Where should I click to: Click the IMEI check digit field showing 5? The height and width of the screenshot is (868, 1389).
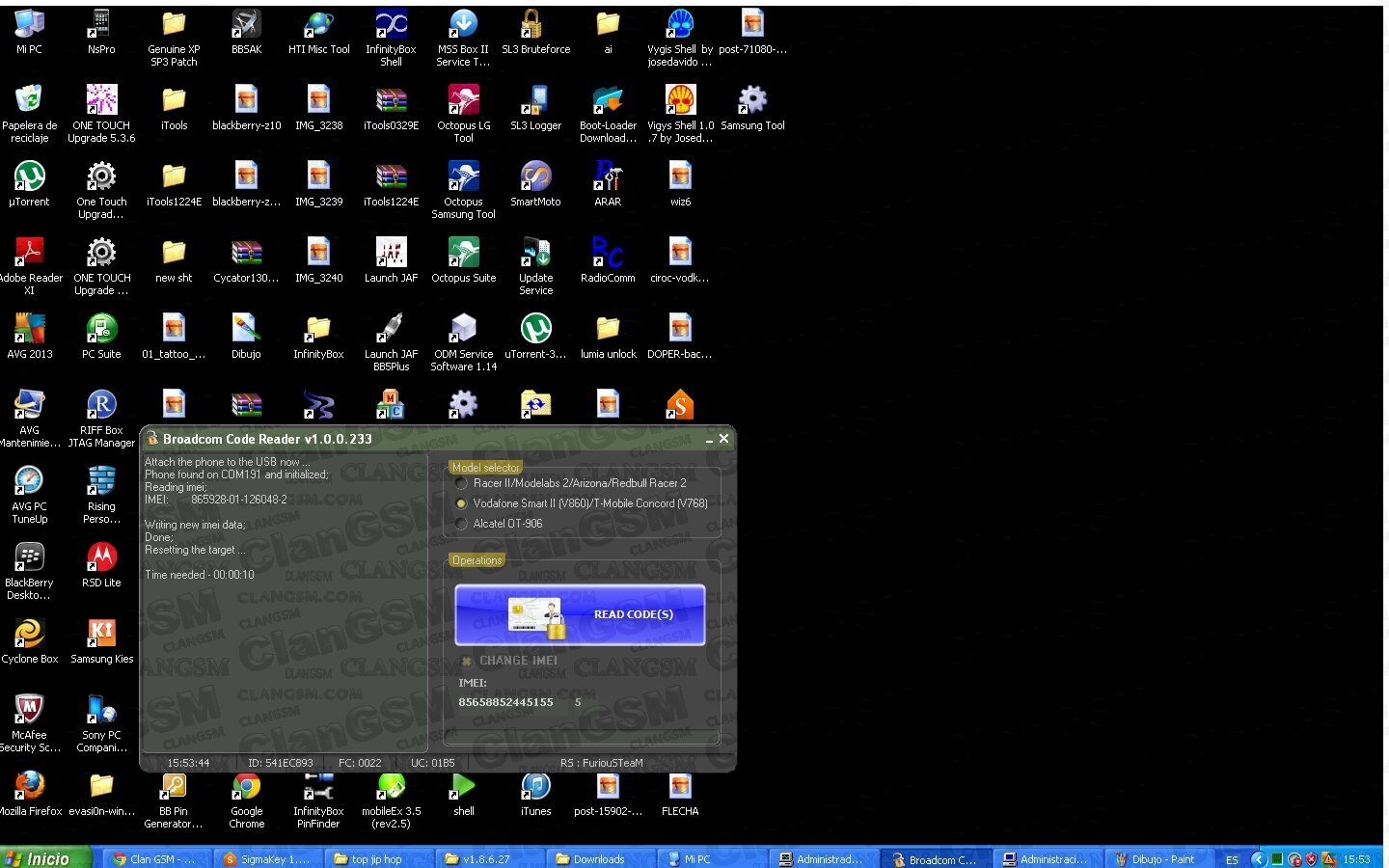(x=578, y=702)
